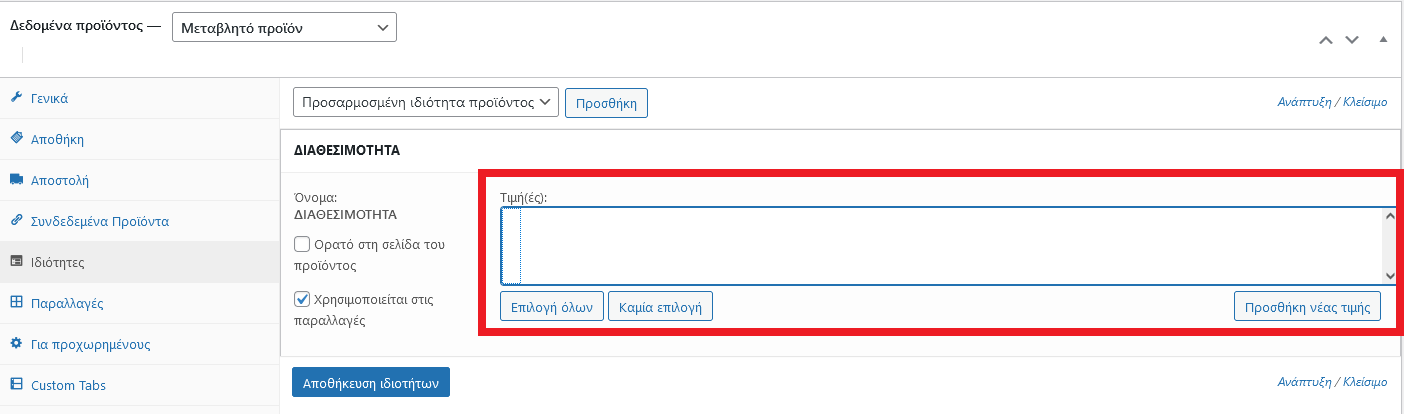The image size is (1404, 414).
Task: Click the grid icon beside Παραλλαγές
Action: click(x=16, y=303)
